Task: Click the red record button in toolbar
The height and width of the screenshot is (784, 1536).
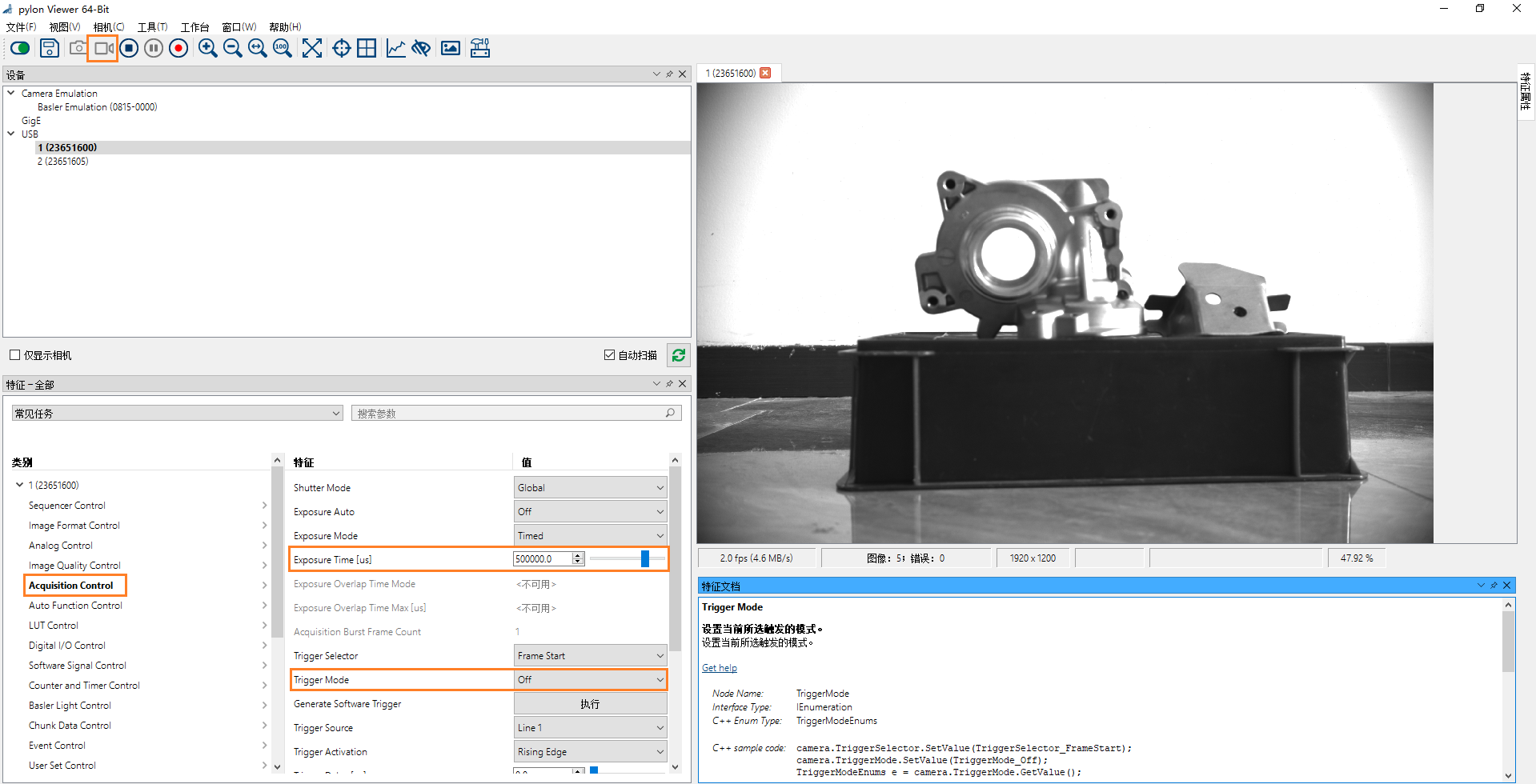Action: pos(178,49)
